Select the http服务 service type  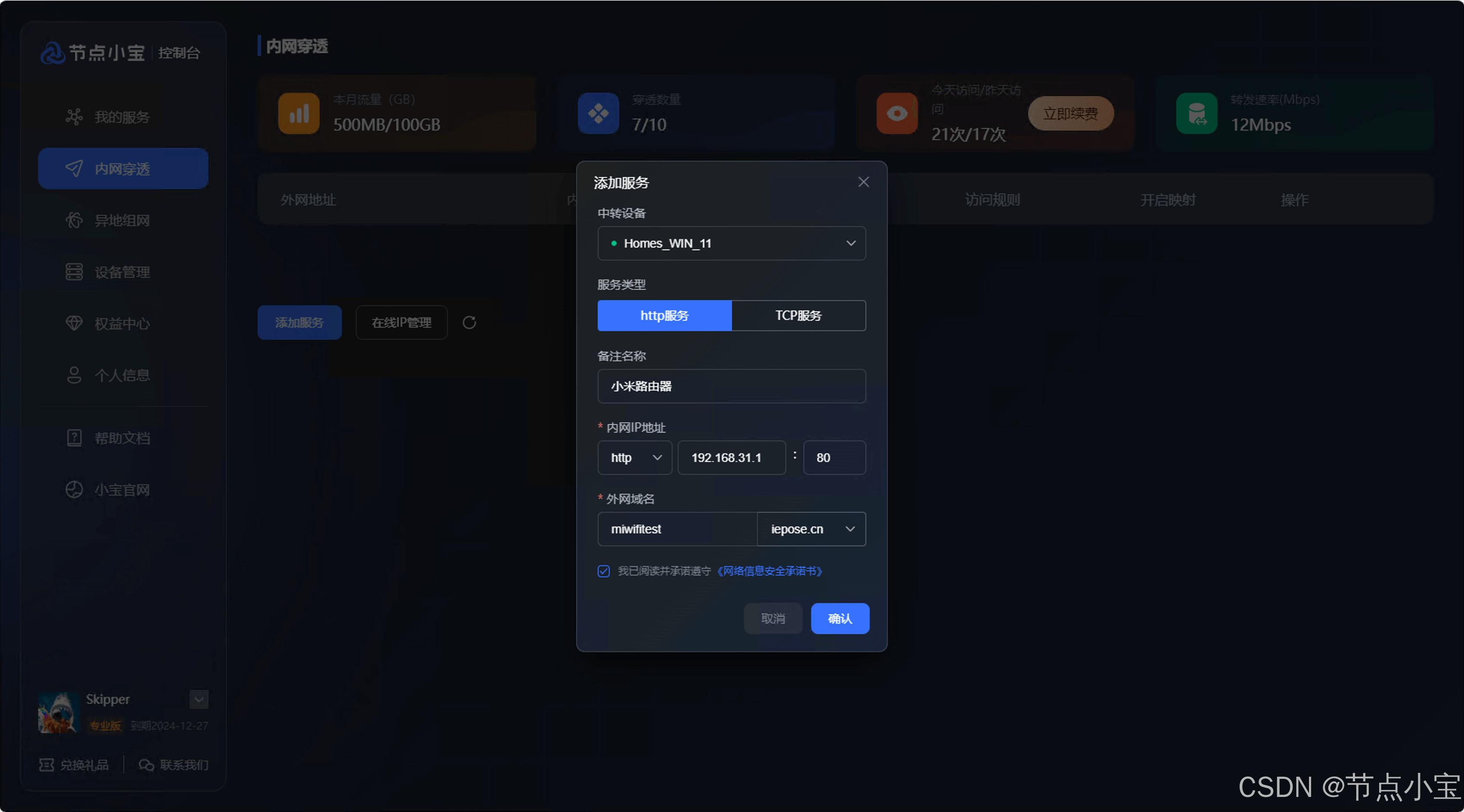(x=664, y=315)
